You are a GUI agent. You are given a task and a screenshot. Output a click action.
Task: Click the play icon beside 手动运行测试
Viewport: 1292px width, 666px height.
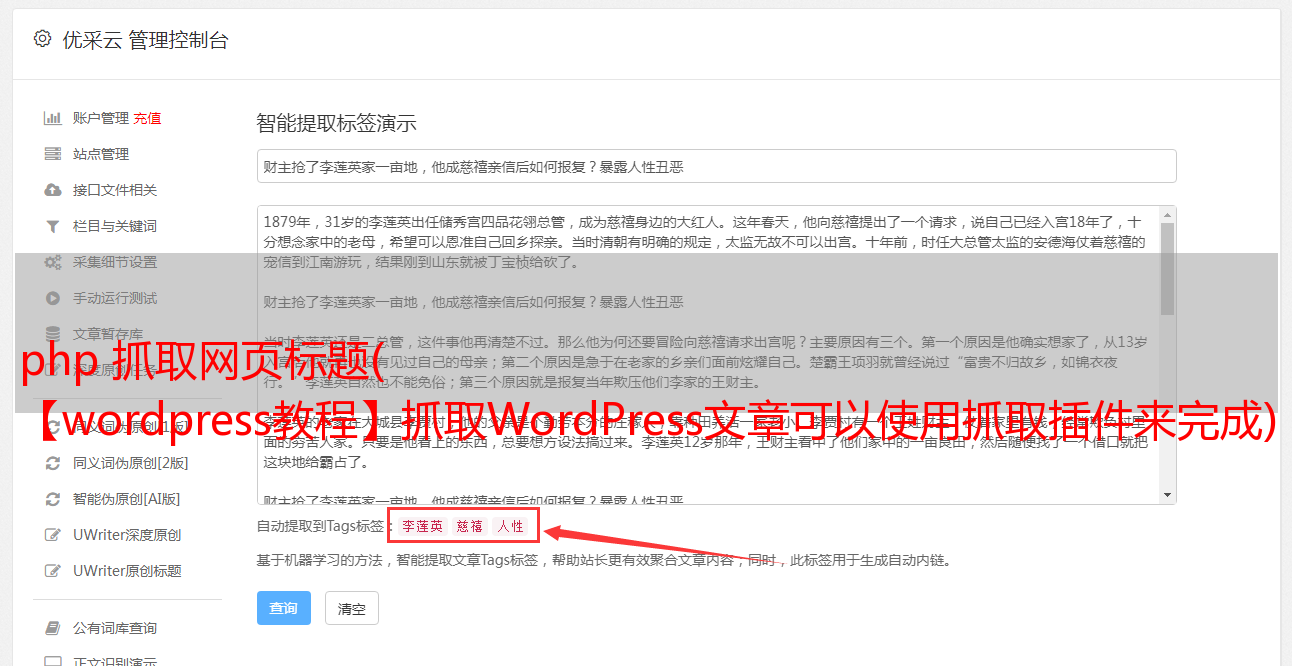53,298
